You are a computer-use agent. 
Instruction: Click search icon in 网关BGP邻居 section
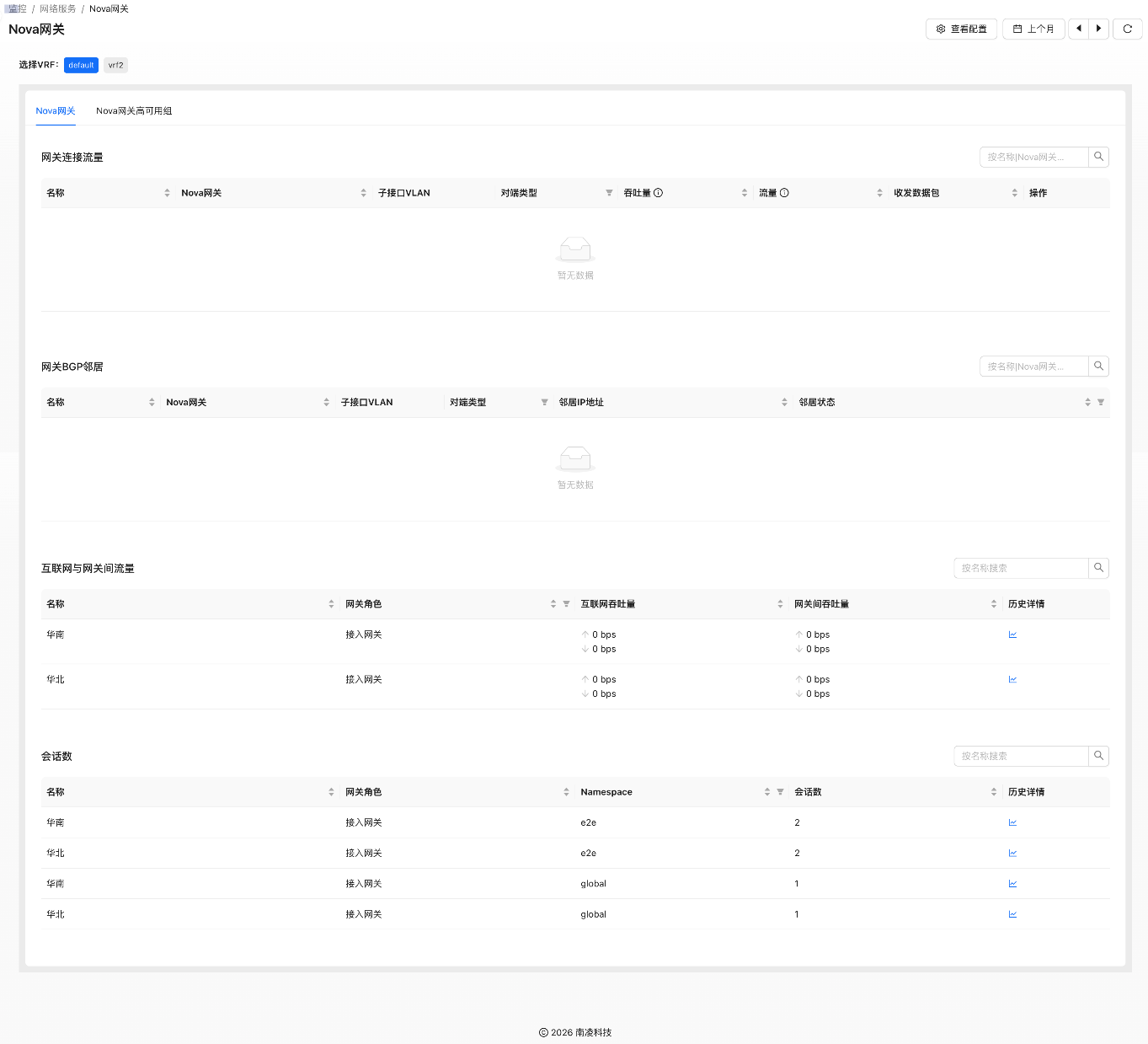click(1098, 367)
